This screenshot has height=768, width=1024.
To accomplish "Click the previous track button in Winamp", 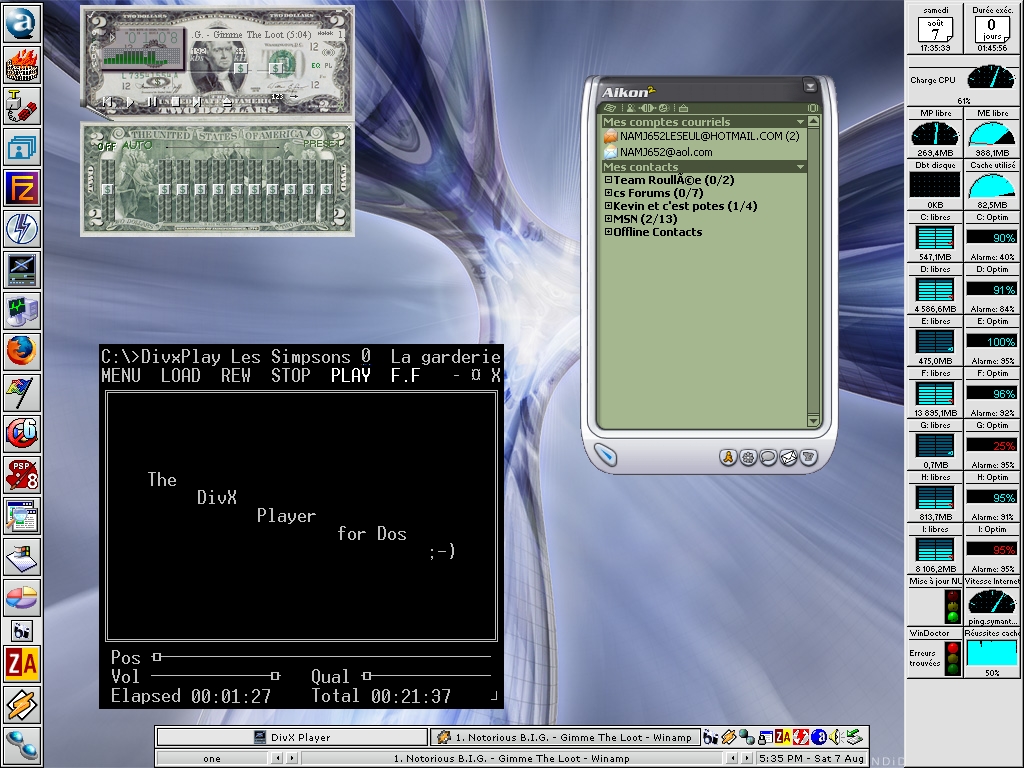I will (x=108, y=102).
